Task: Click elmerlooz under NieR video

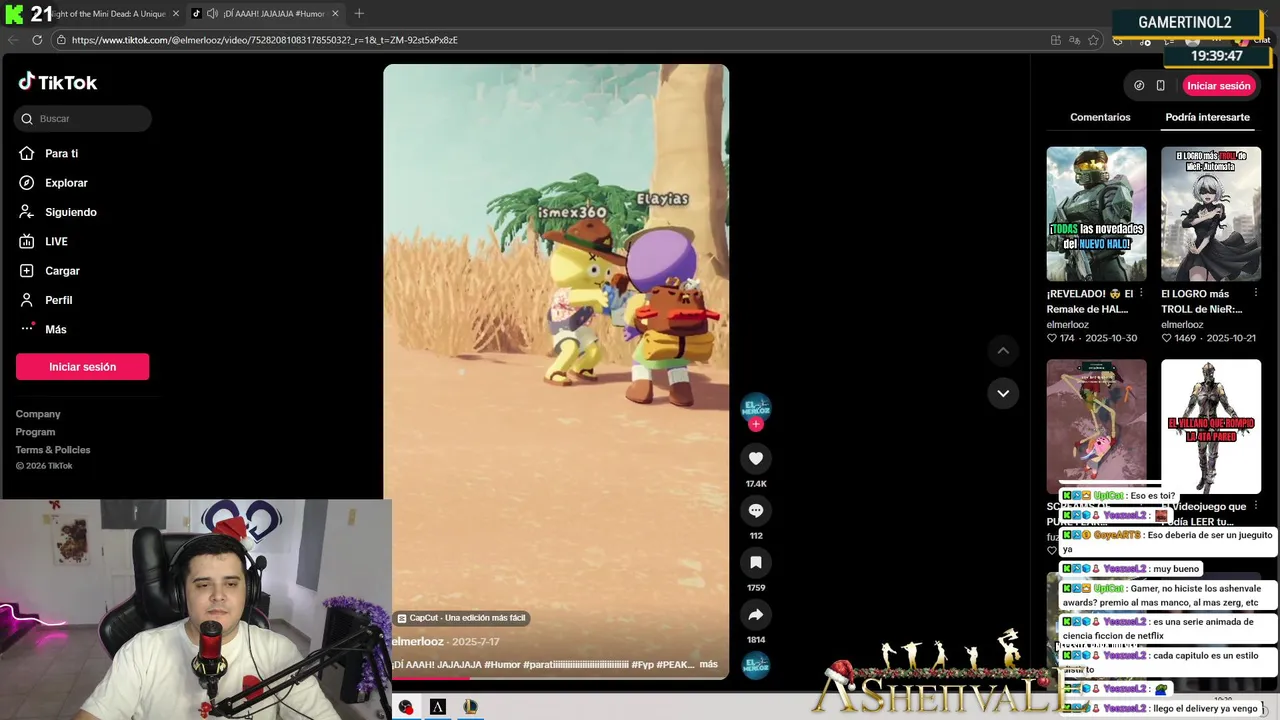Action: point(1182,325)
